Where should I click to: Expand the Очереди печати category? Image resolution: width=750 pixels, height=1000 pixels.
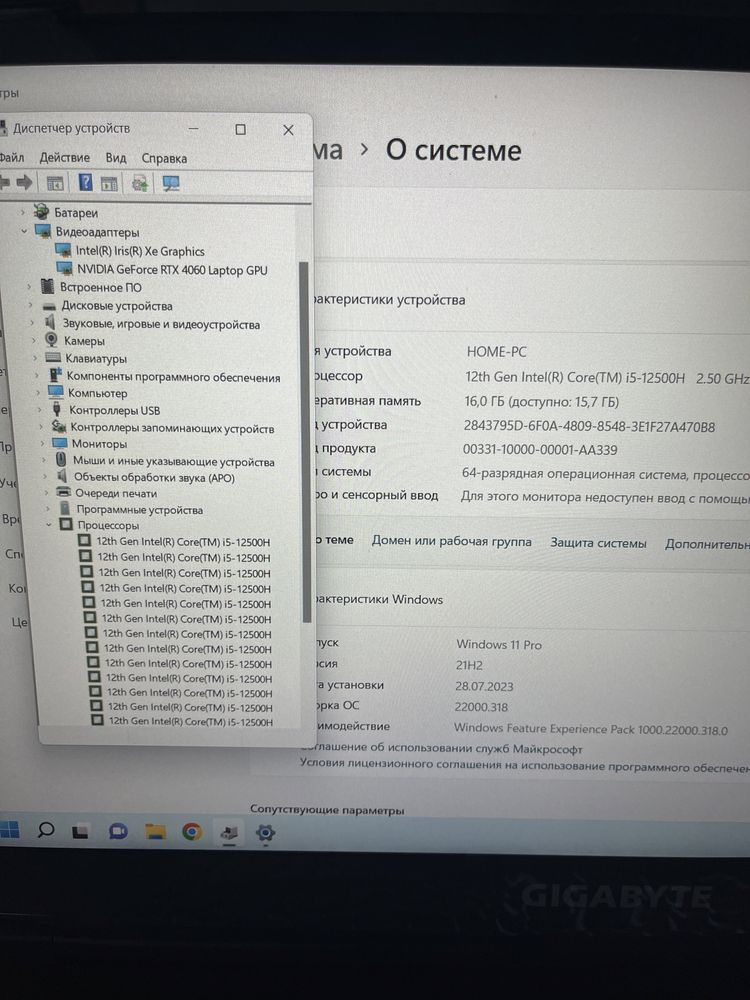pyautogui.click(x=47, y=492)
